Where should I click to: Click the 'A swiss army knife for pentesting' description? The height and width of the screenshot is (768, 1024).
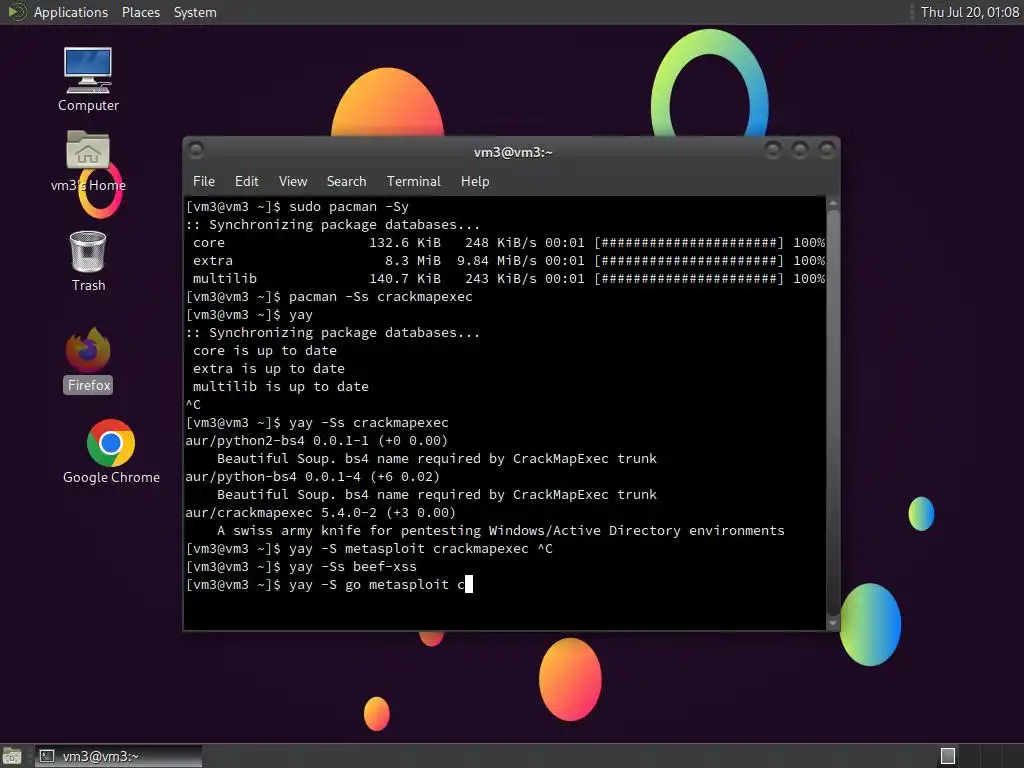click(x=500, y=531)
